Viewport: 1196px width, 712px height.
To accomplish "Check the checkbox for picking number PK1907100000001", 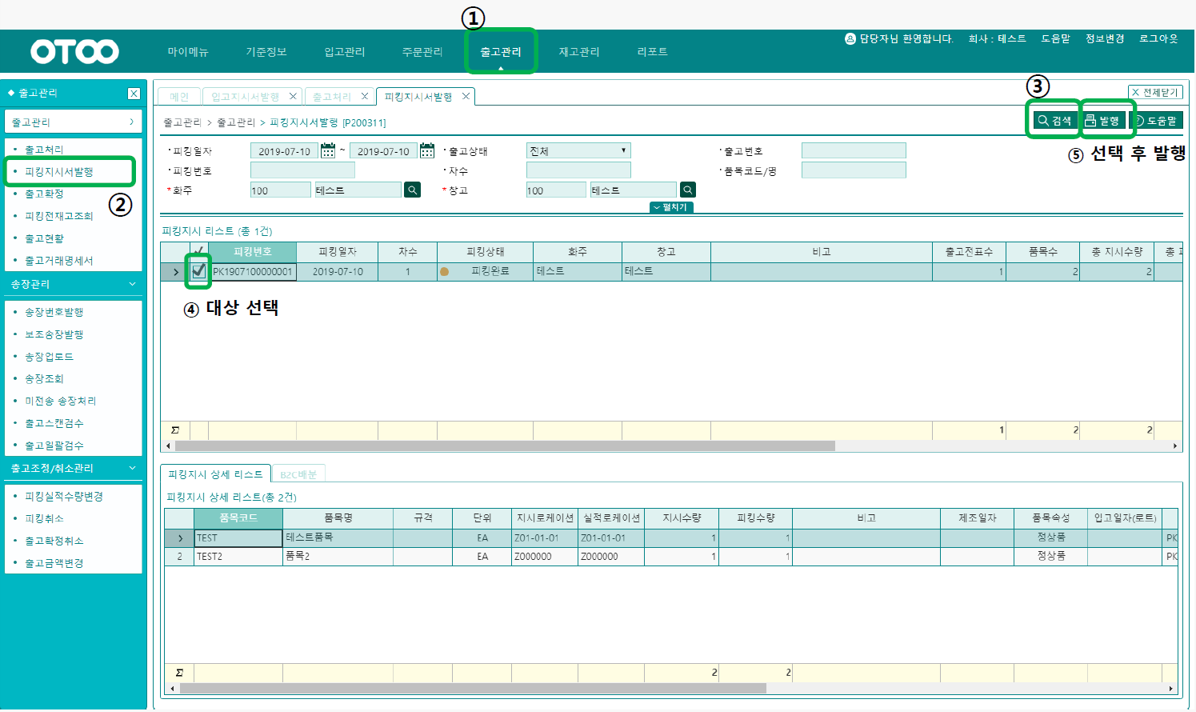I will 196,271.
